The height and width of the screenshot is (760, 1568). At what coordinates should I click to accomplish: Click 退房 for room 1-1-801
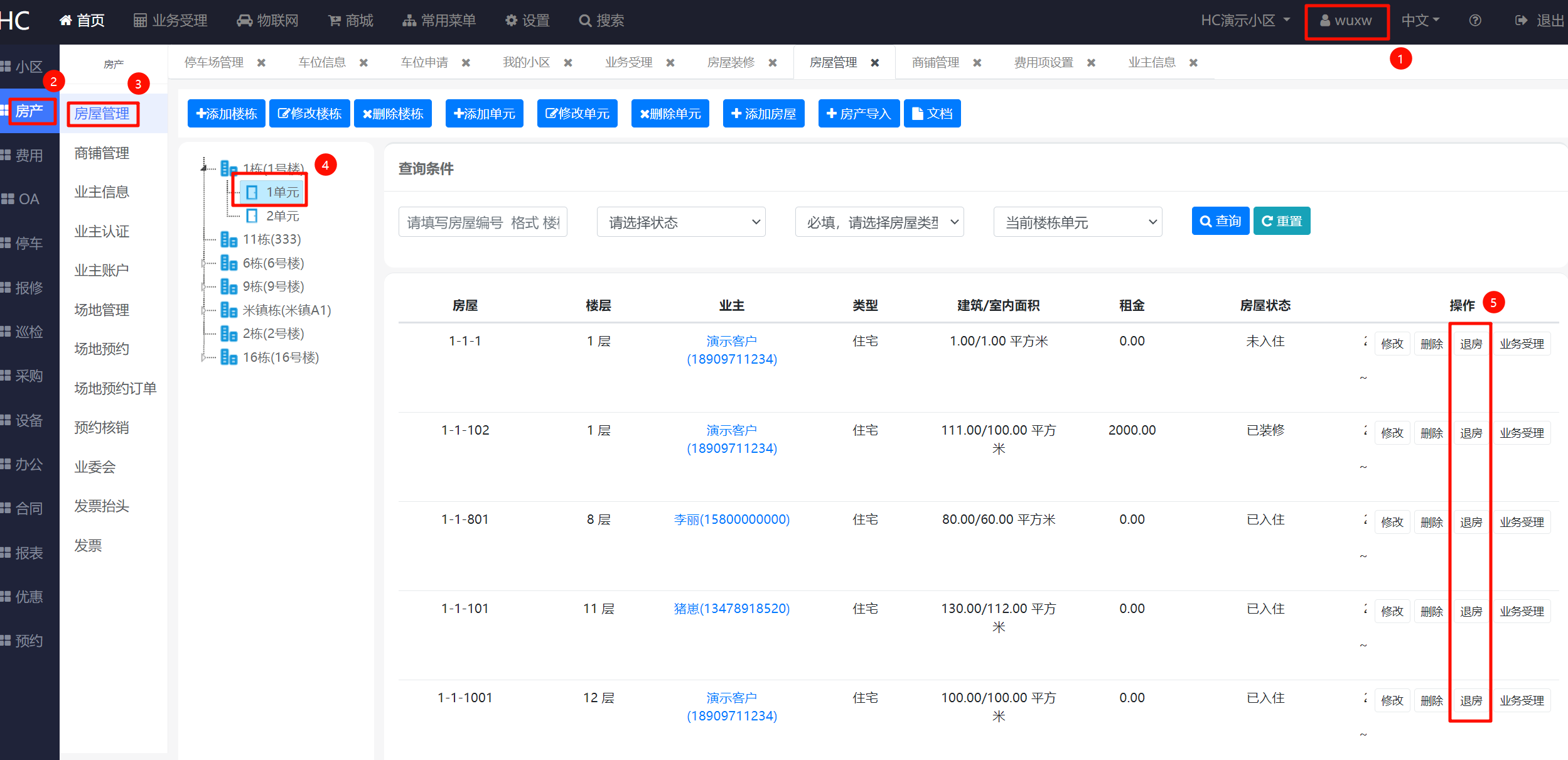pos(1471,522)
